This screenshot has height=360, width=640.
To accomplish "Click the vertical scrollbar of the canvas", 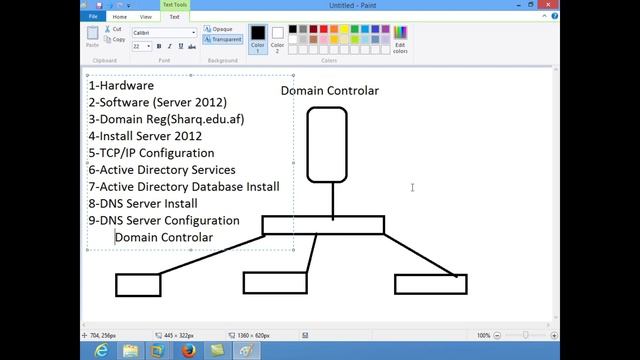I will (x=556, y=194).
